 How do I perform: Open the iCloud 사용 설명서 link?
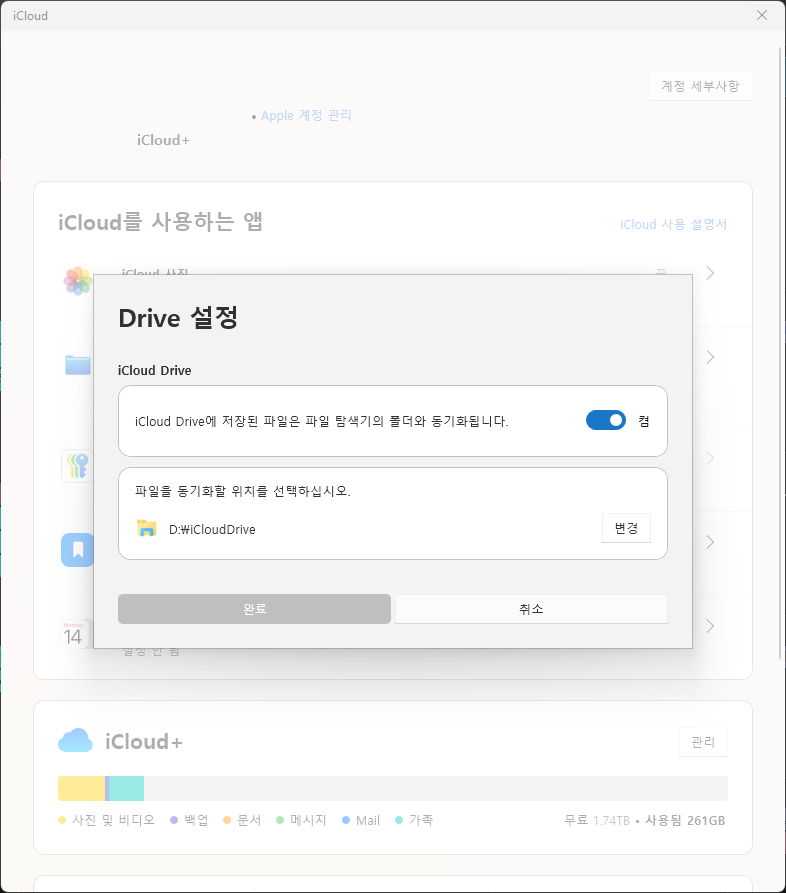673,224
